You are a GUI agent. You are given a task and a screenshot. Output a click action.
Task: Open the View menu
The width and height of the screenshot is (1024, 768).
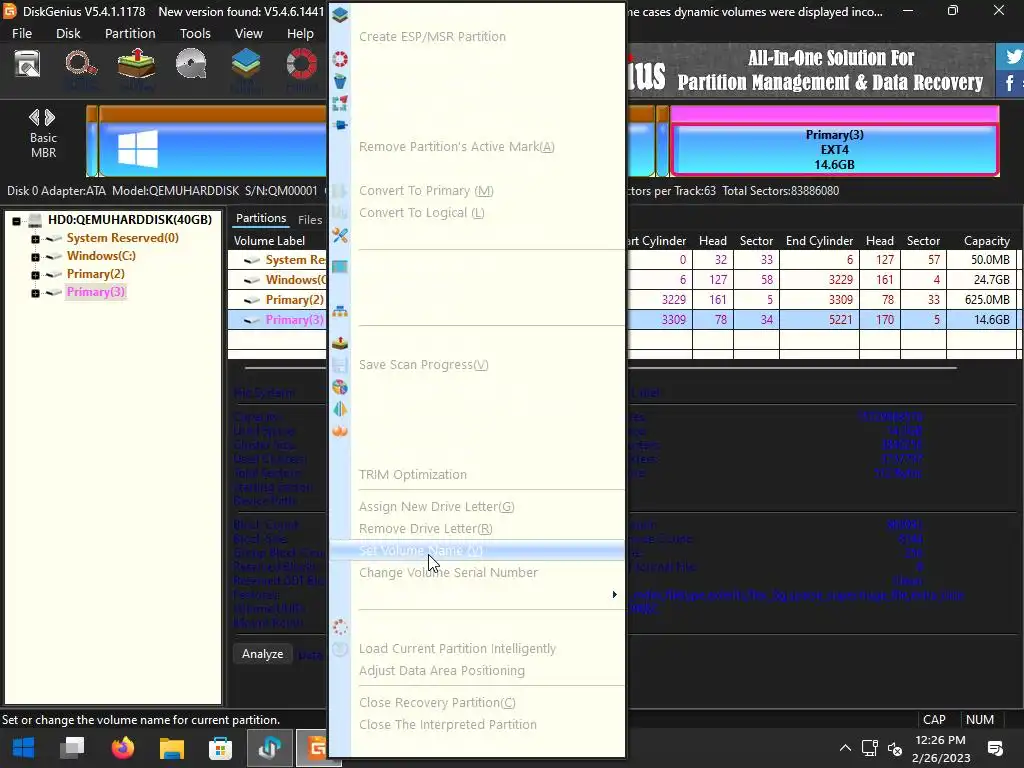point(249,33)
